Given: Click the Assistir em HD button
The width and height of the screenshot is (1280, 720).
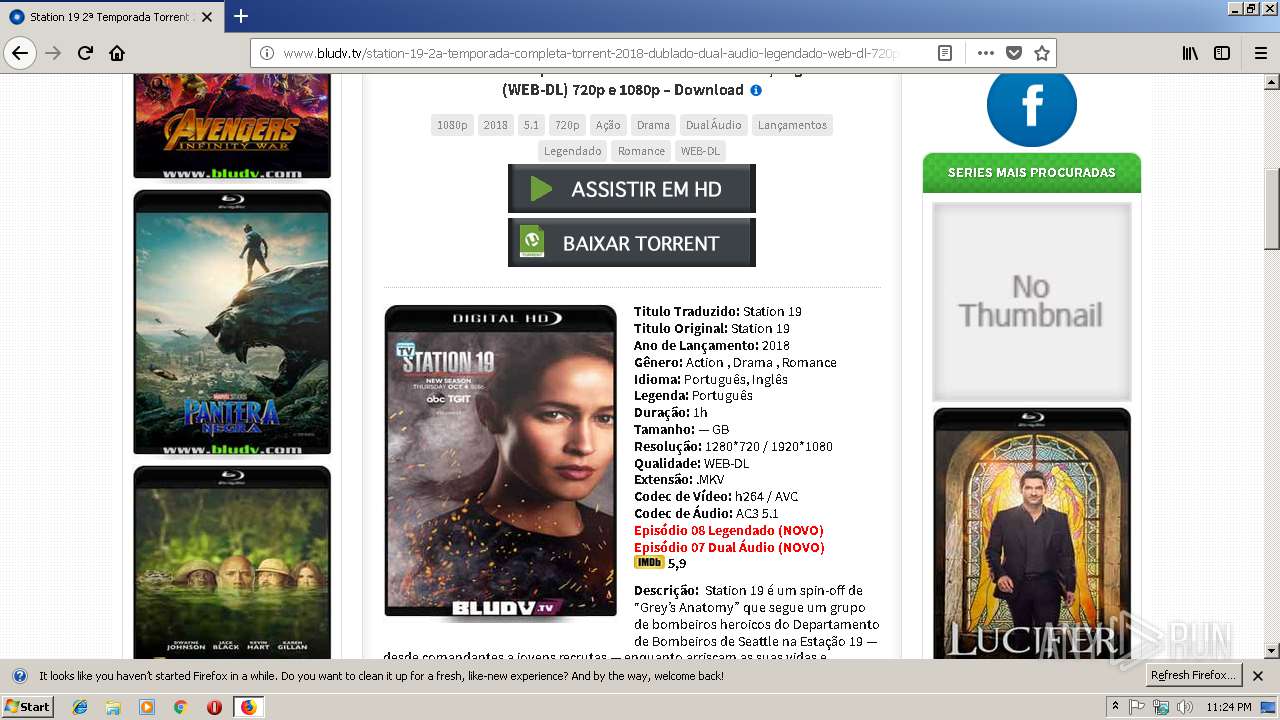Looking at the screenshot, I should (x=632, y=189).
